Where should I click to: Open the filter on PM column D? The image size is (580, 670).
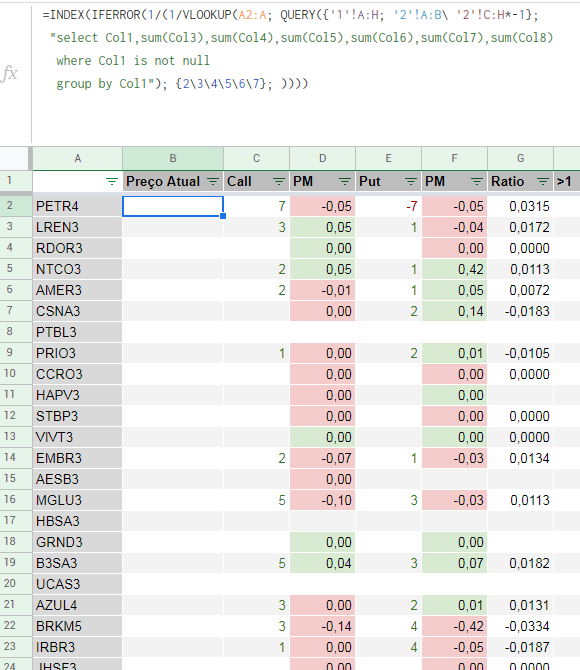(x=344, y=182)
